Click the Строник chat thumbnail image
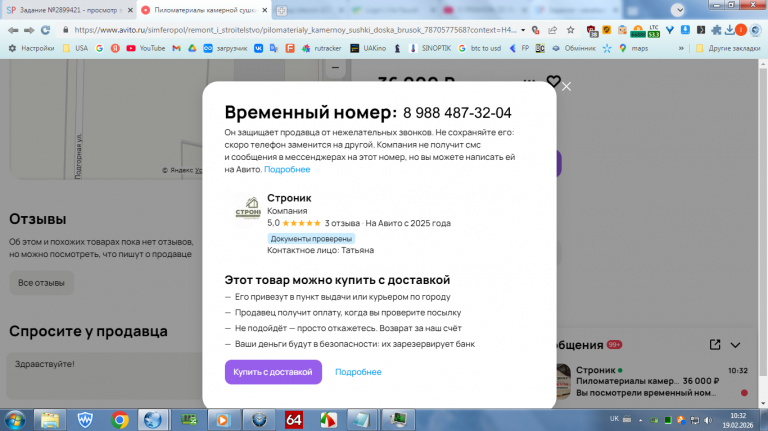The width and height of the screenshot is (768, 431). (x=562, y=381)
